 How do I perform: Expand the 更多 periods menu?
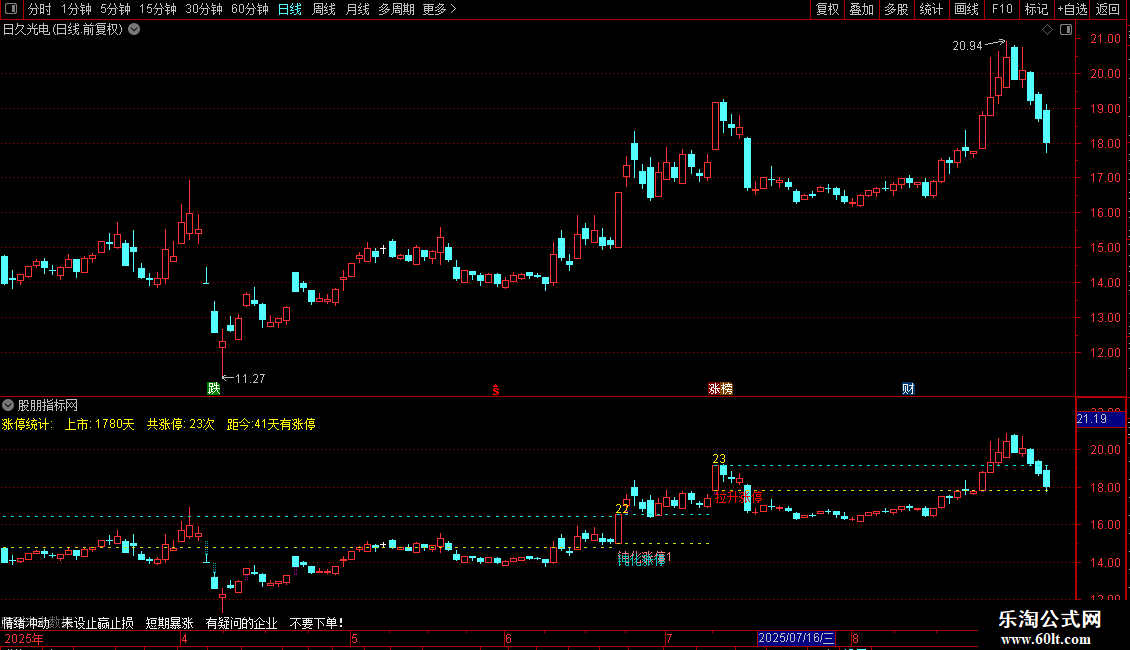pyautogui.click(x=439, y=9)
